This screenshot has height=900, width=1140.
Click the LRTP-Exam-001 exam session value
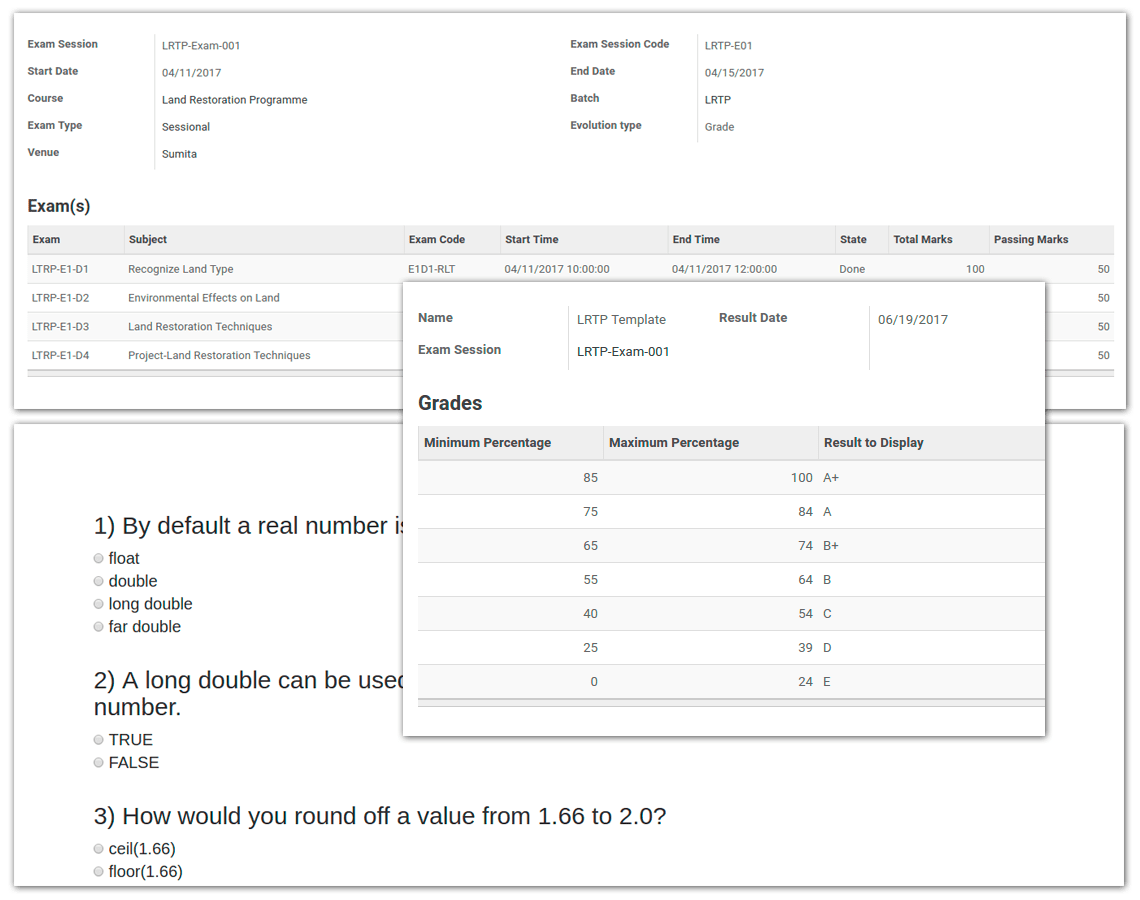tap(200, 44)
